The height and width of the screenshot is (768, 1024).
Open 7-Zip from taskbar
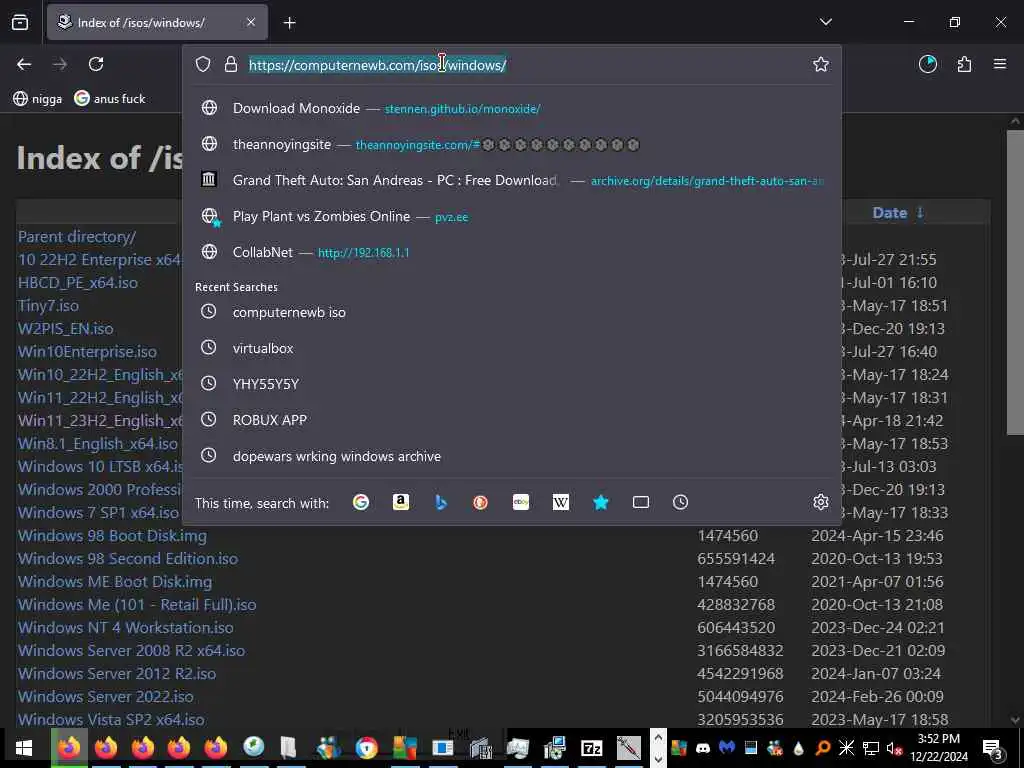[x=591, y=748]
